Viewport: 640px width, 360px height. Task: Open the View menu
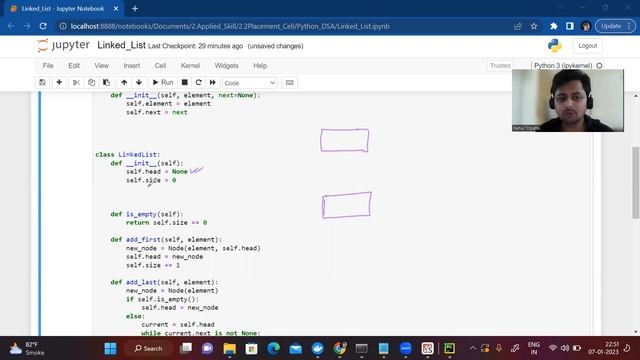click(102, 66)
